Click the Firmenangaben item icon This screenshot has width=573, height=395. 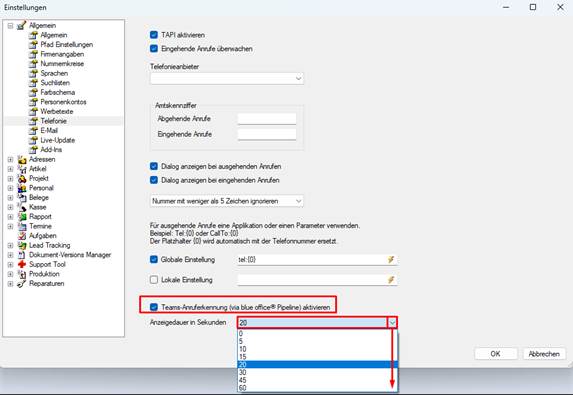point(34,54)
